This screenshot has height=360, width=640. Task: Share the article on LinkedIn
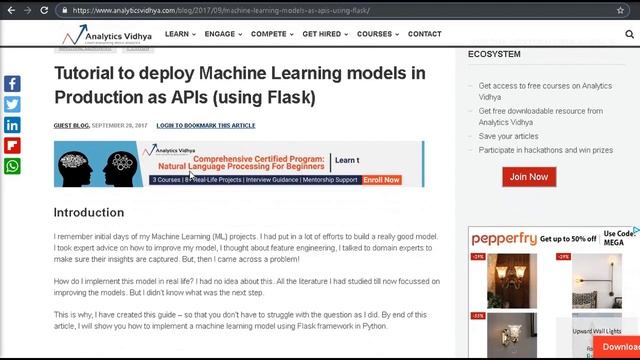point(12,125)
